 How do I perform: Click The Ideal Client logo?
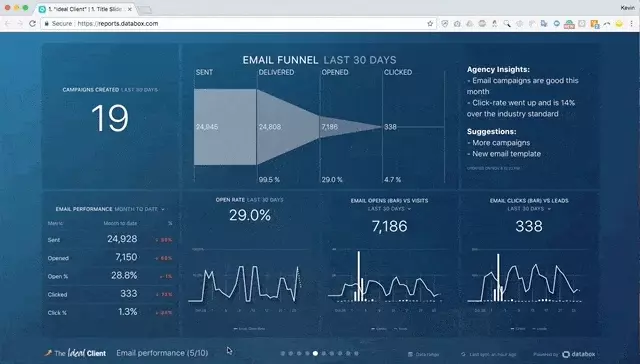76,353
